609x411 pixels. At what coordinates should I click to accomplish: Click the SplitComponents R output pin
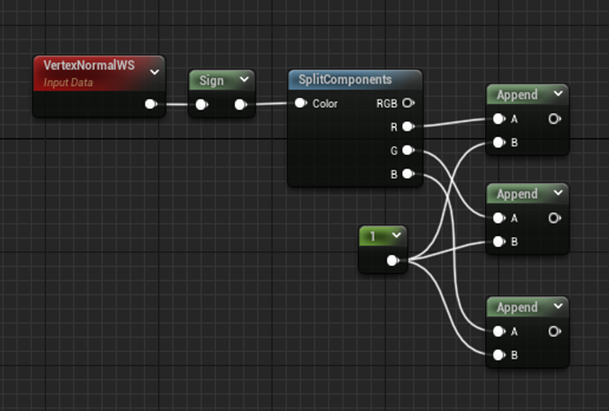pyautogui.click(x=408, y=126)
